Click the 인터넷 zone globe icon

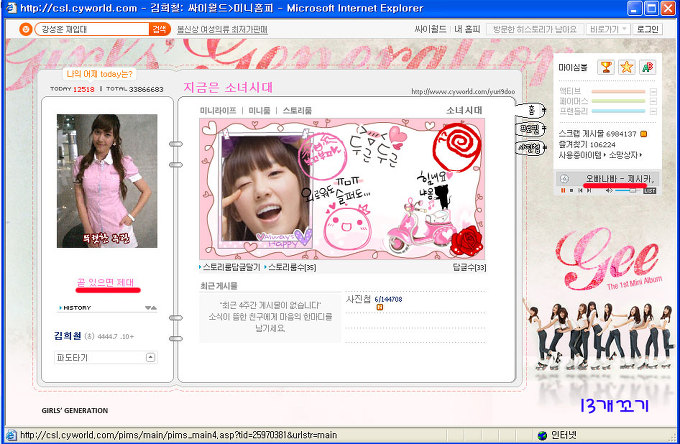click(x=542, y=435)
